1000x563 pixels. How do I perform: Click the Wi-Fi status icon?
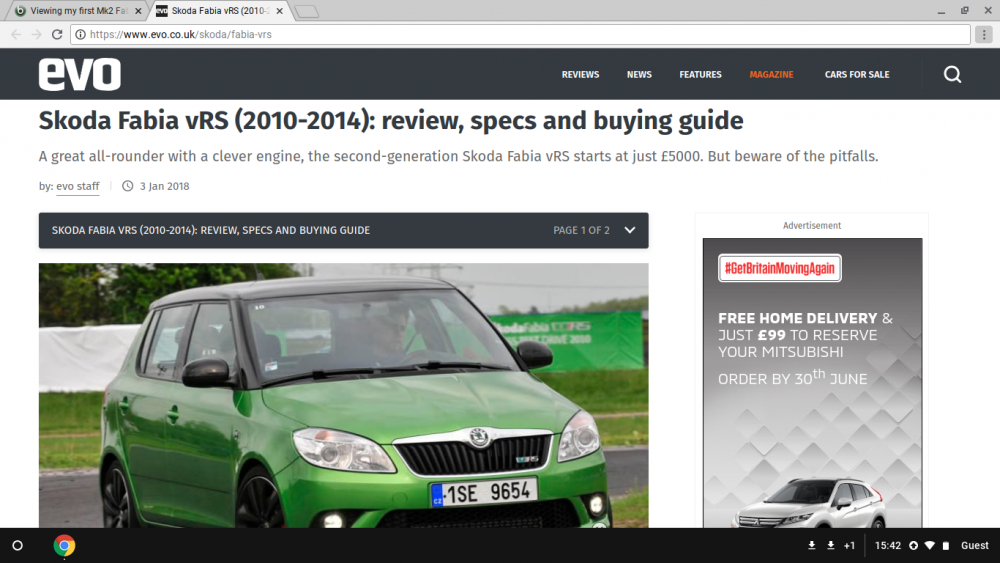pyautogui.click(x=930, y=545)
